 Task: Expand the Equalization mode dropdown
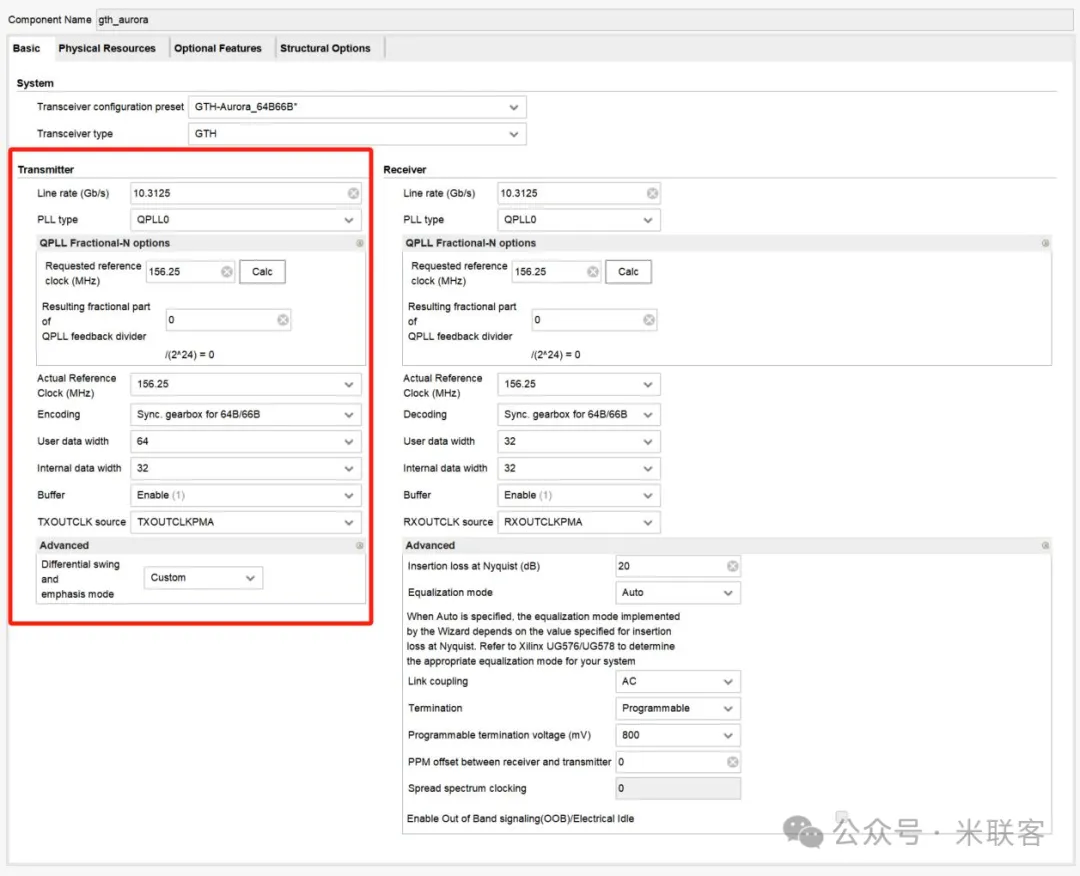coord(678,593)
